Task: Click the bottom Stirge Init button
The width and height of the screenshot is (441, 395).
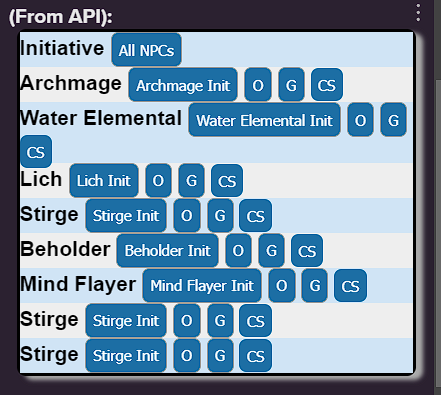Action: point(126,355)
